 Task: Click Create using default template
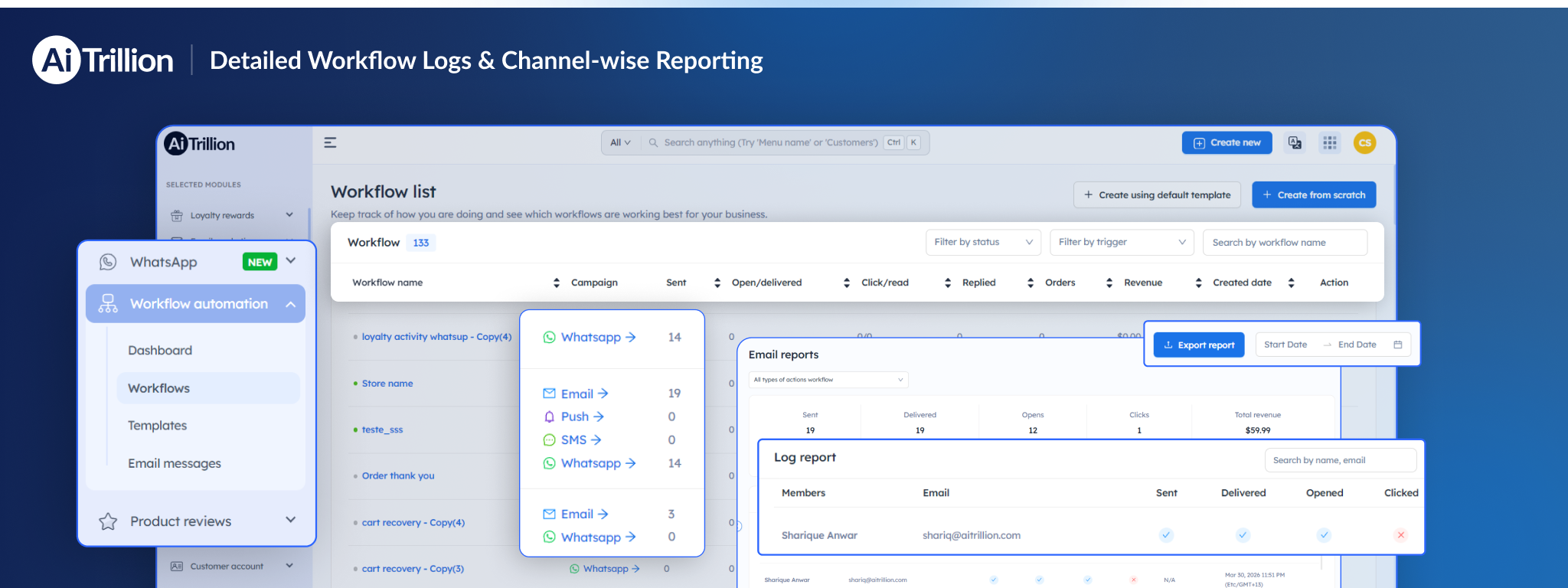coord(1157,194)
